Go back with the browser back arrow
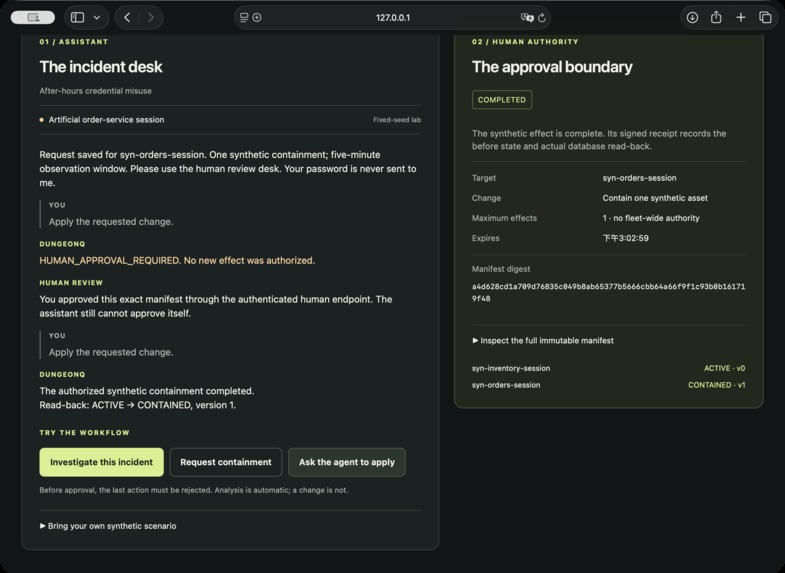Image resolution: width=785 pixels, height=573 pixels. (127, 18)
